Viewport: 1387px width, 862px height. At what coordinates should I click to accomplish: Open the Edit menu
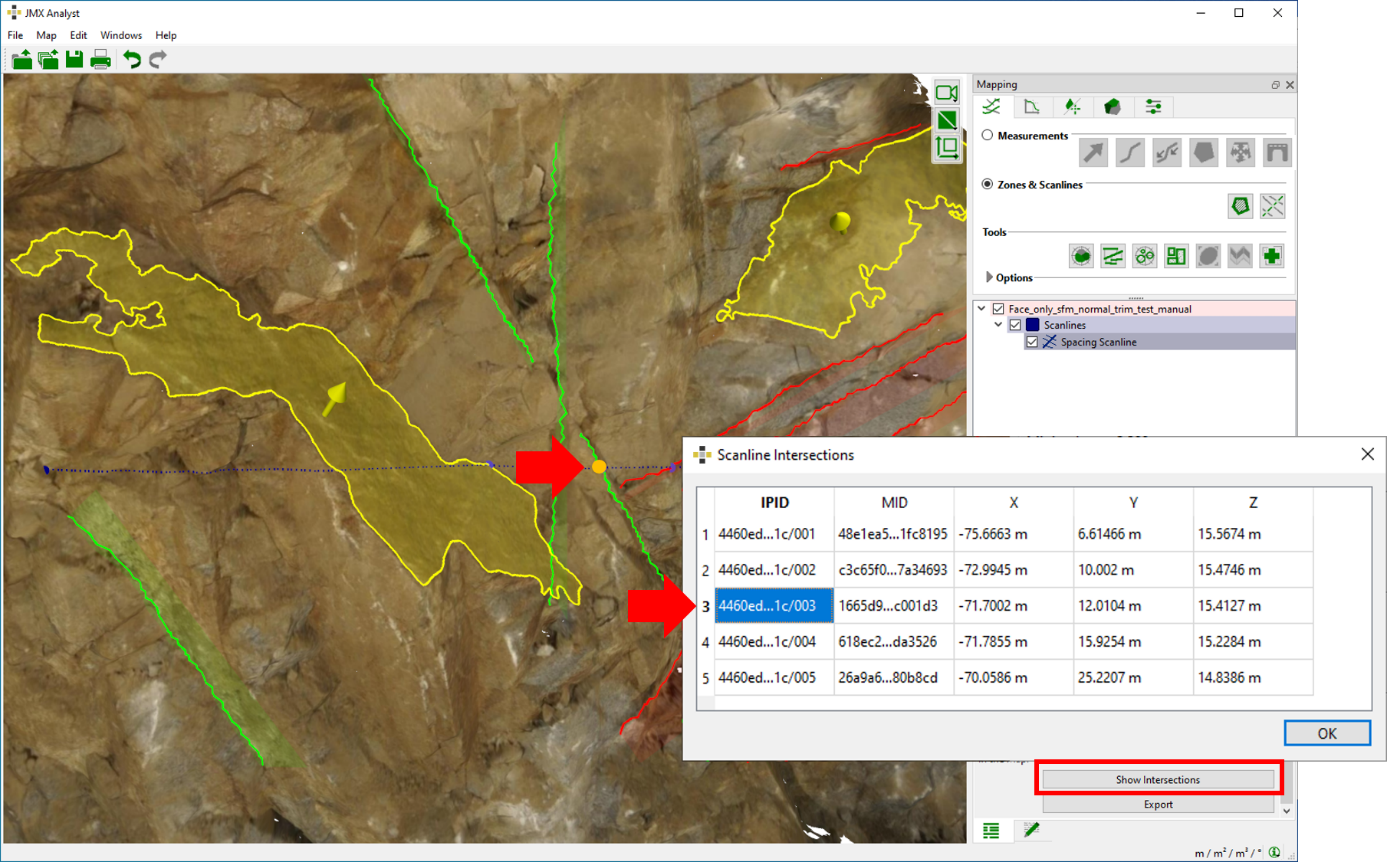pos(79,35)
